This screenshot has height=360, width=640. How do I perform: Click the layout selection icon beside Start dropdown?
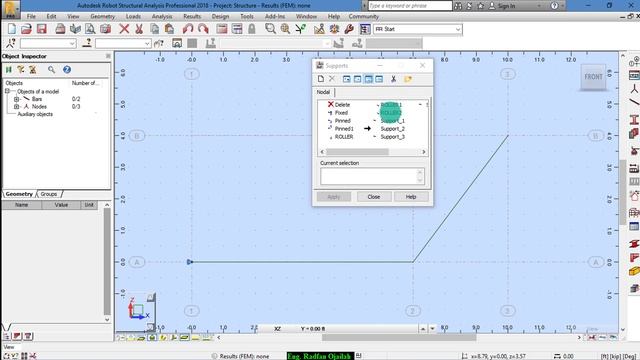(x=365, y=29)
